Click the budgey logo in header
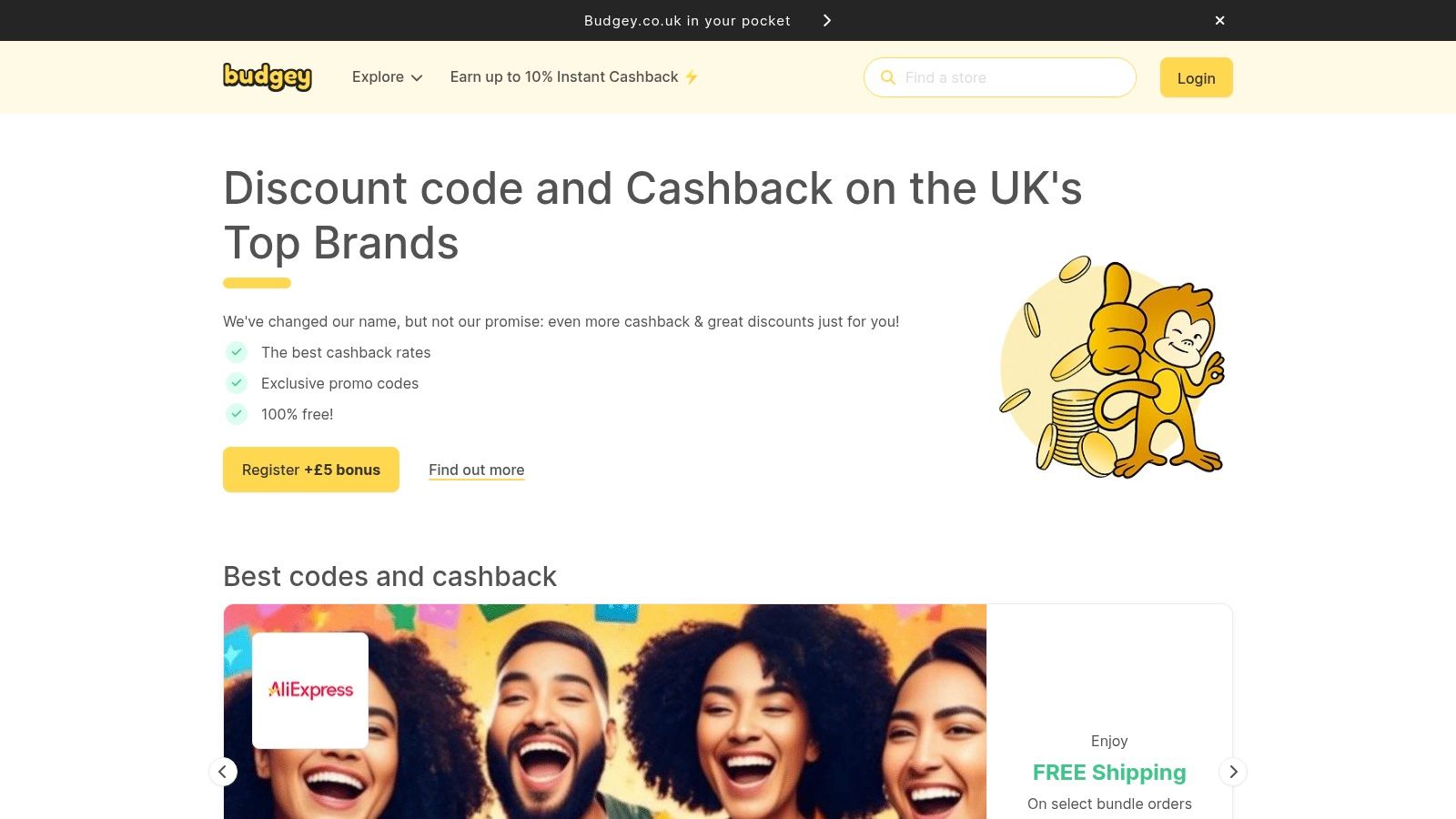This screenshot has width=1456, height=819. 268,77
